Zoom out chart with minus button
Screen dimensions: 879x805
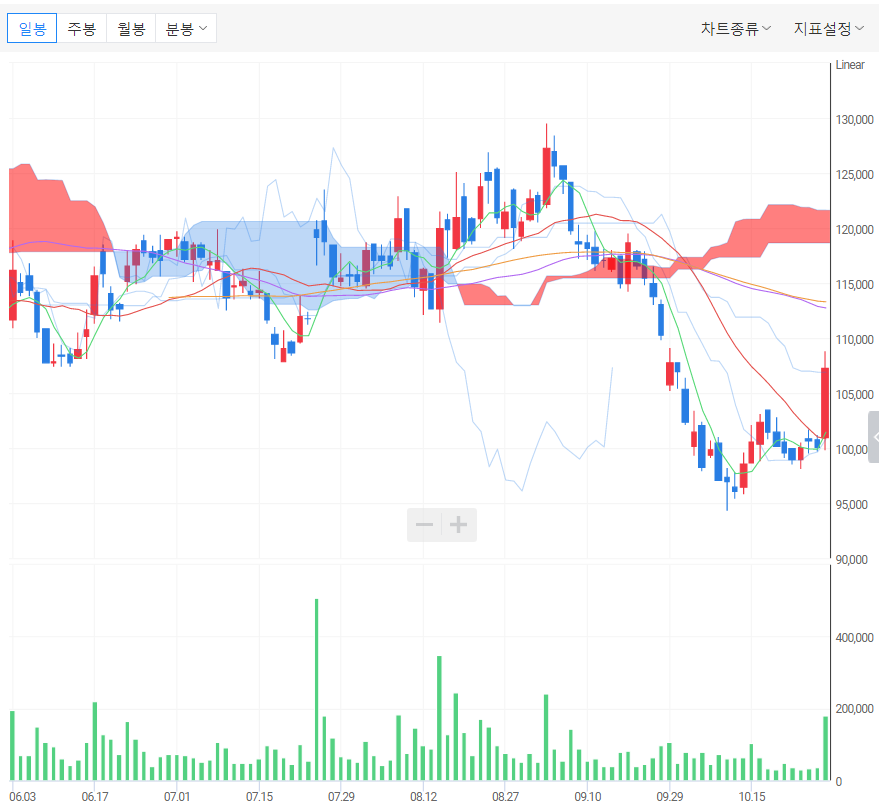(424, 525)
